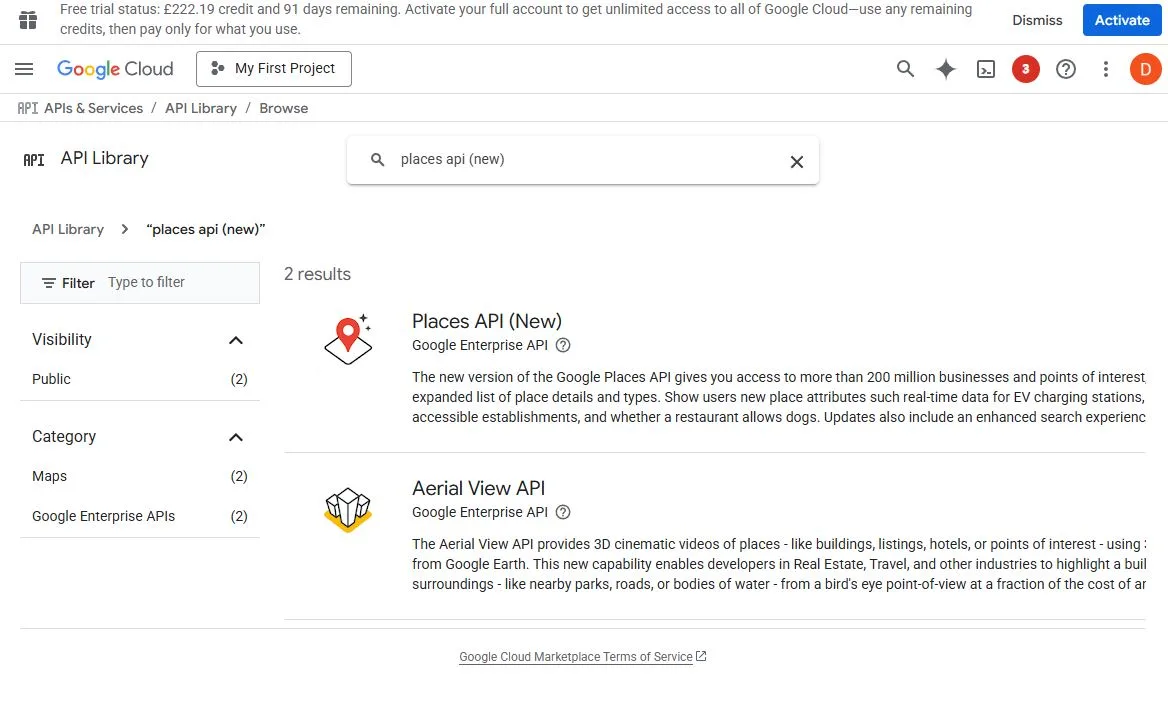
Task: Filter by Google Enterprise APIs category
Action: point(103,516)
